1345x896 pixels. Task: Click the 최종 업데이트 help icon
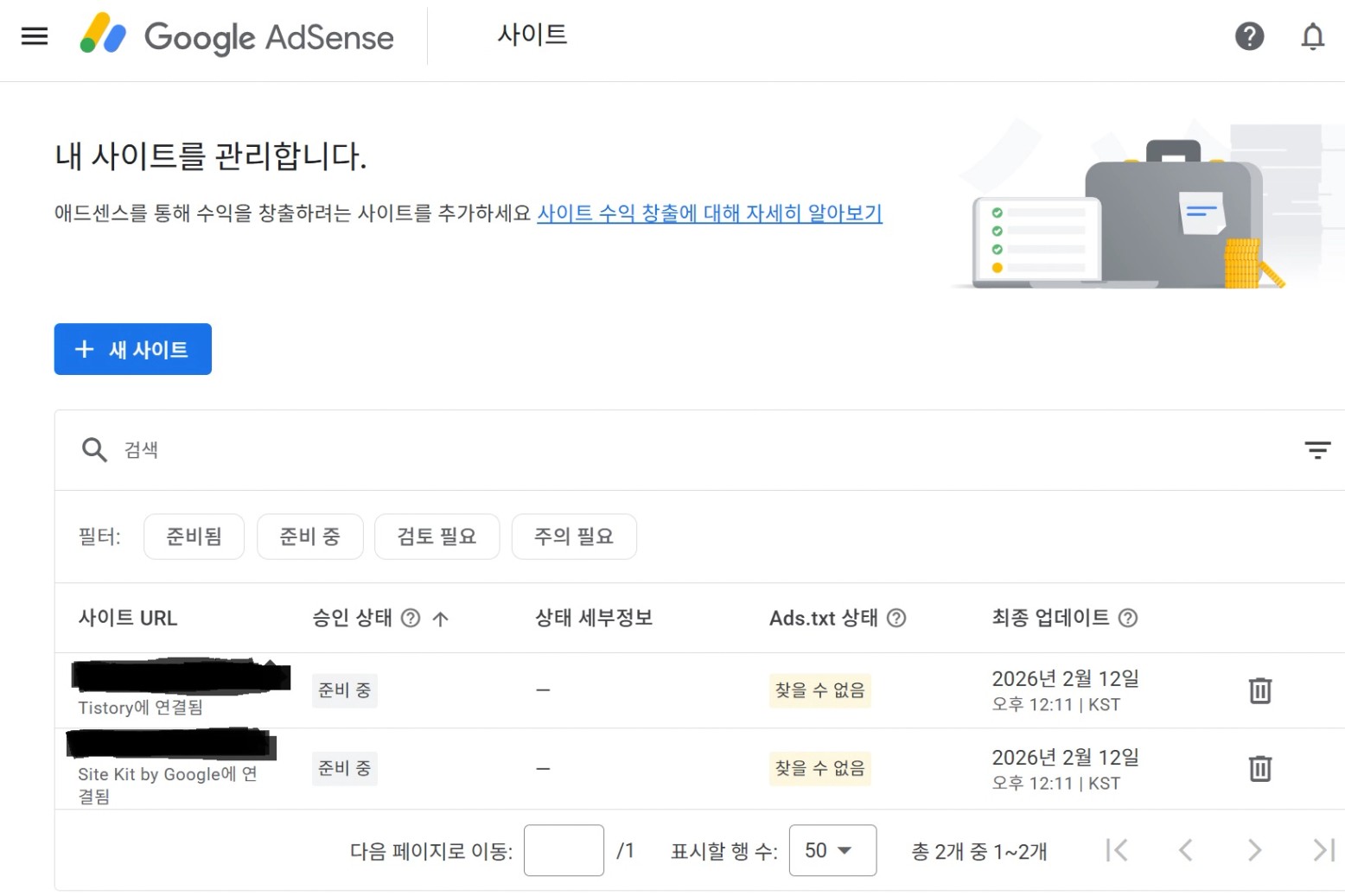click(1127, 618)
